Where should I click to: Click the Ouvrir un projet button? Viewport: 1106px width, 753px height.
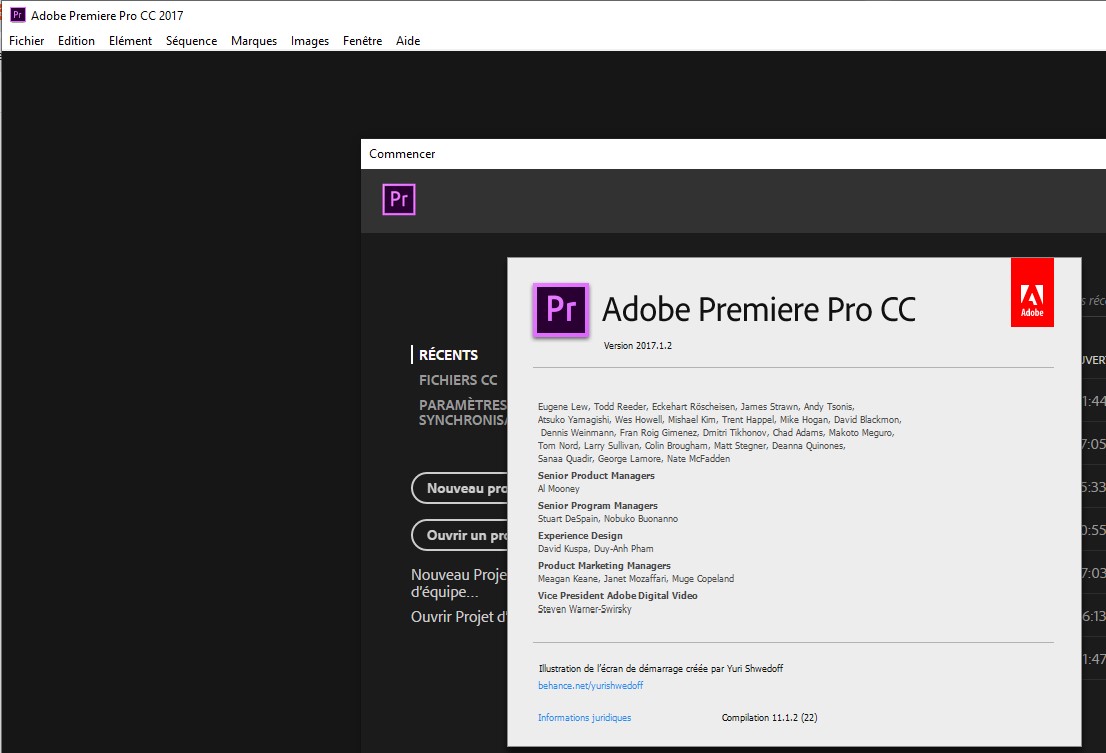[x=459, y=535]
